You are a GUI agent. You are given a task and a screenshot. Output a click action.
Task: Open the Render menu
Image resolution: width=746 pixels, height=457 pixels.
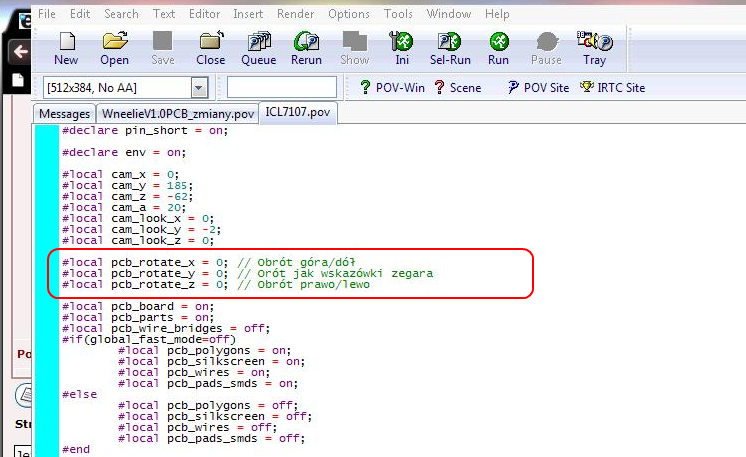point(295,14)
